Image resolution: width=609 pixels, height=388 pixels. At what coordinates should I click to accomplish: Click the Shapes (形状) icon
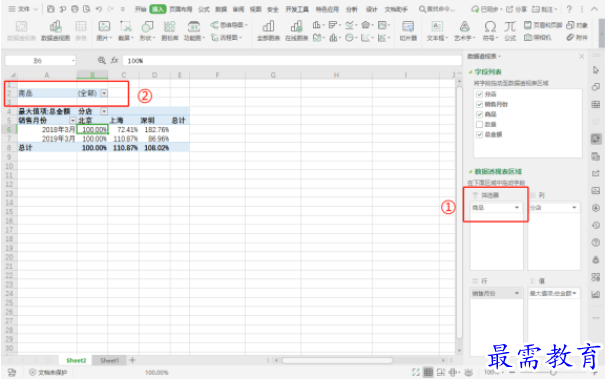coord(147,30)
